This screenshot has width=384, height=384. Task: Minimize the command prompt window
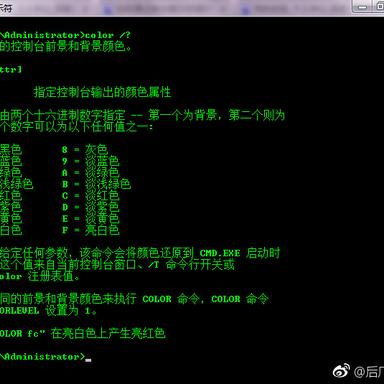click(x=362, y=7)
